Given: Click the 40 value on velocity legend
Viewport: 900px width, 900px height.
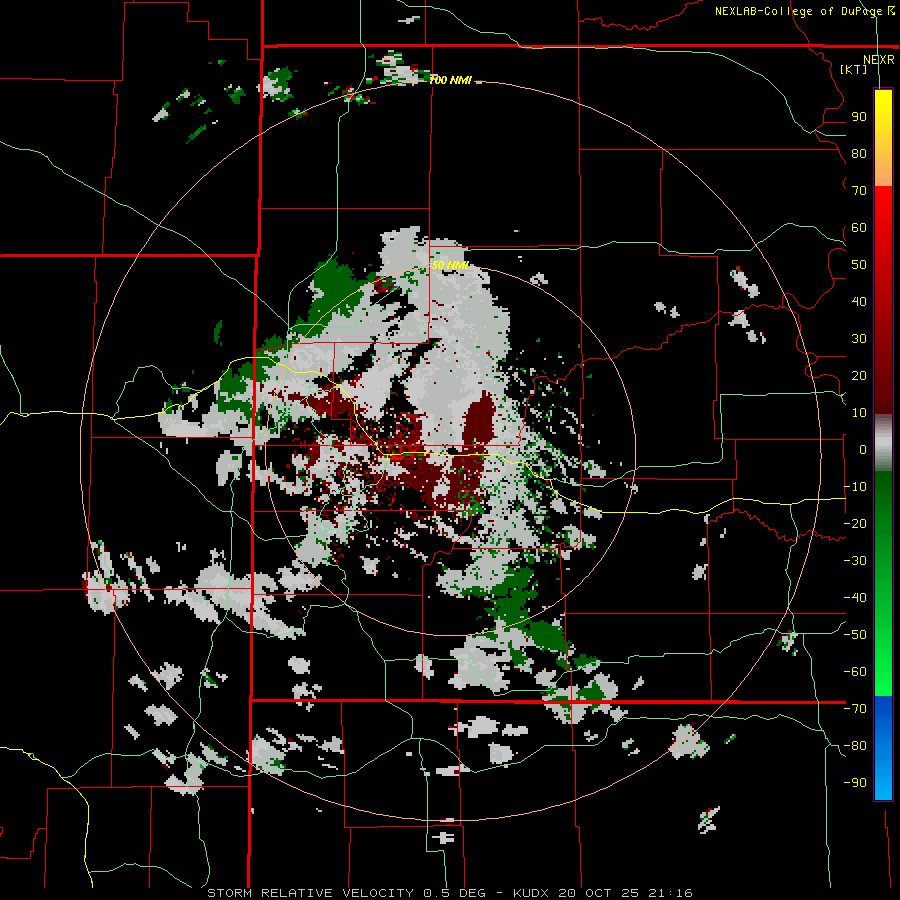Looking at the screenshot, I should pyautogui.click(x=859, y=302).
